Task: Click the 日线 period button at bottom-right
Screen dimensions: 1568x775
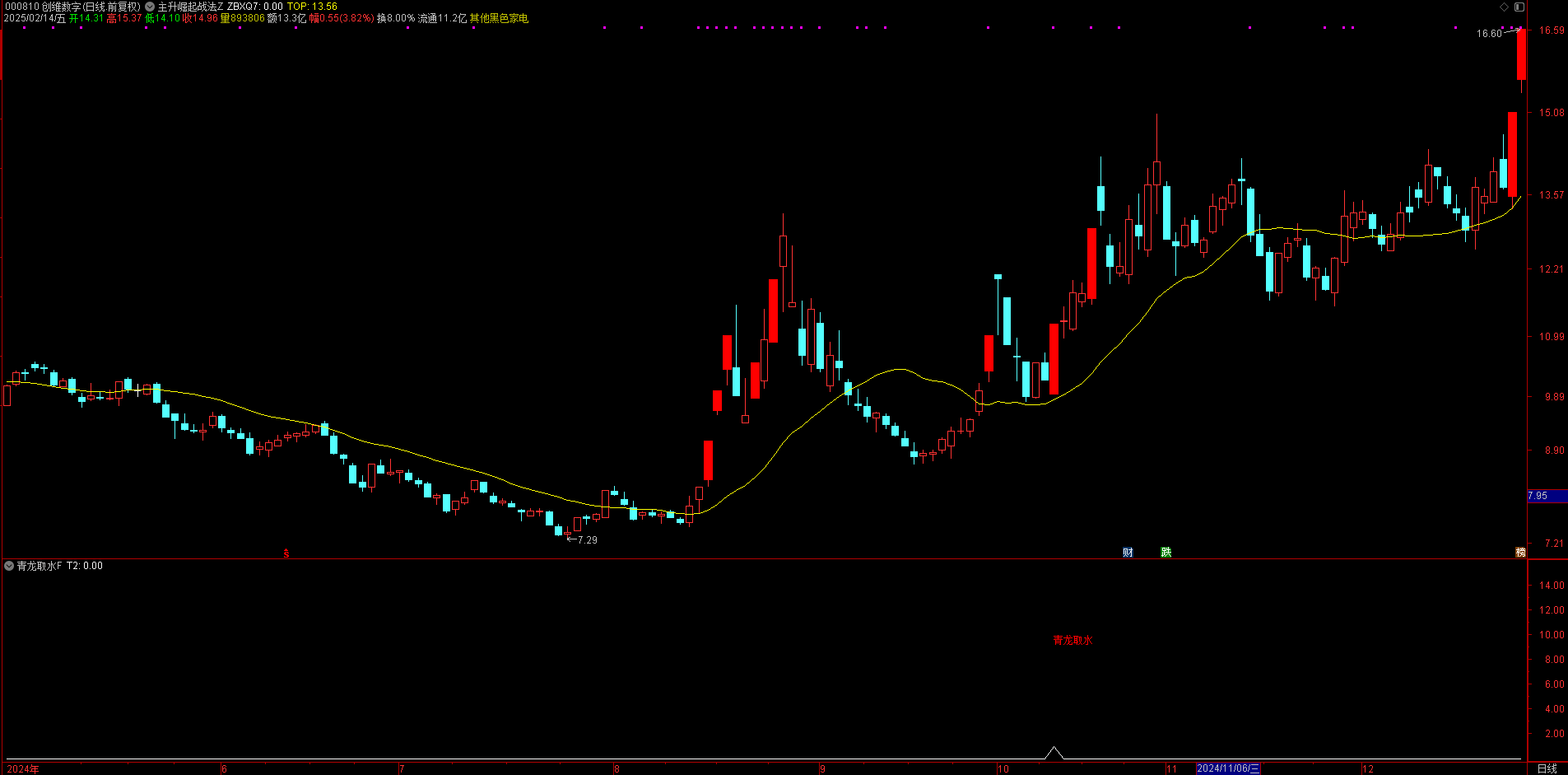Action: 1547,768
